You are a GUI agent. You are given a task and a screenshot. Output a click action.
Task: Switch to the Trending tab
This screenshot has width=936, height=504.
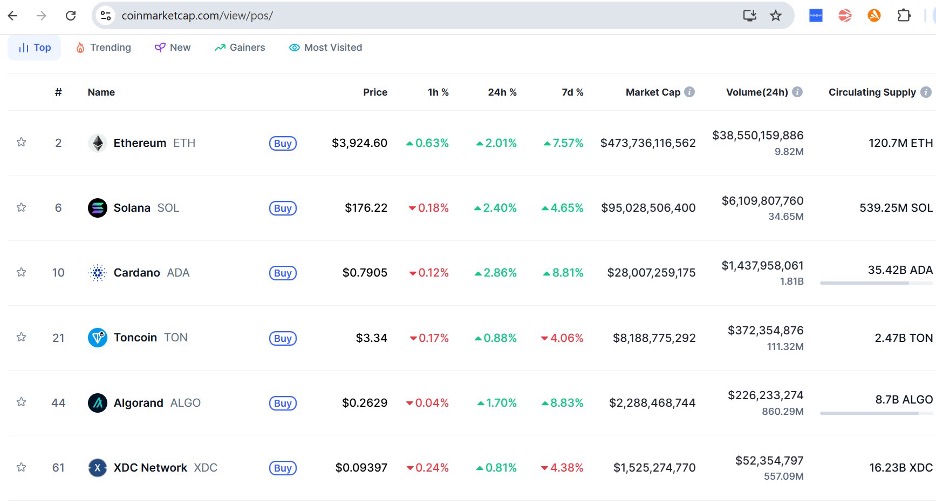point(103,47)
